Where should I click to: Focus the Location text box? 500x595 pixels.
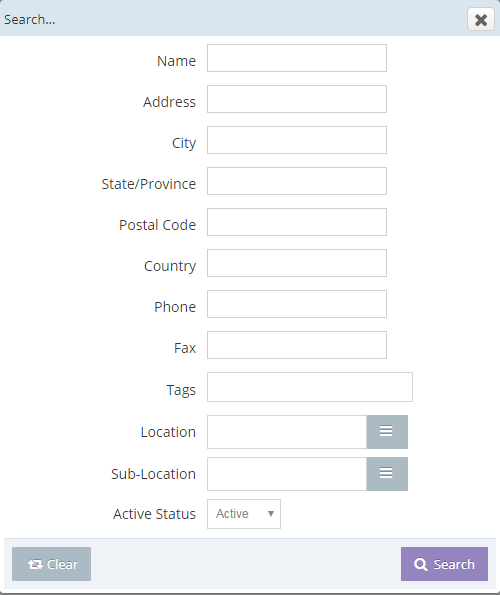tap(287, 432)
